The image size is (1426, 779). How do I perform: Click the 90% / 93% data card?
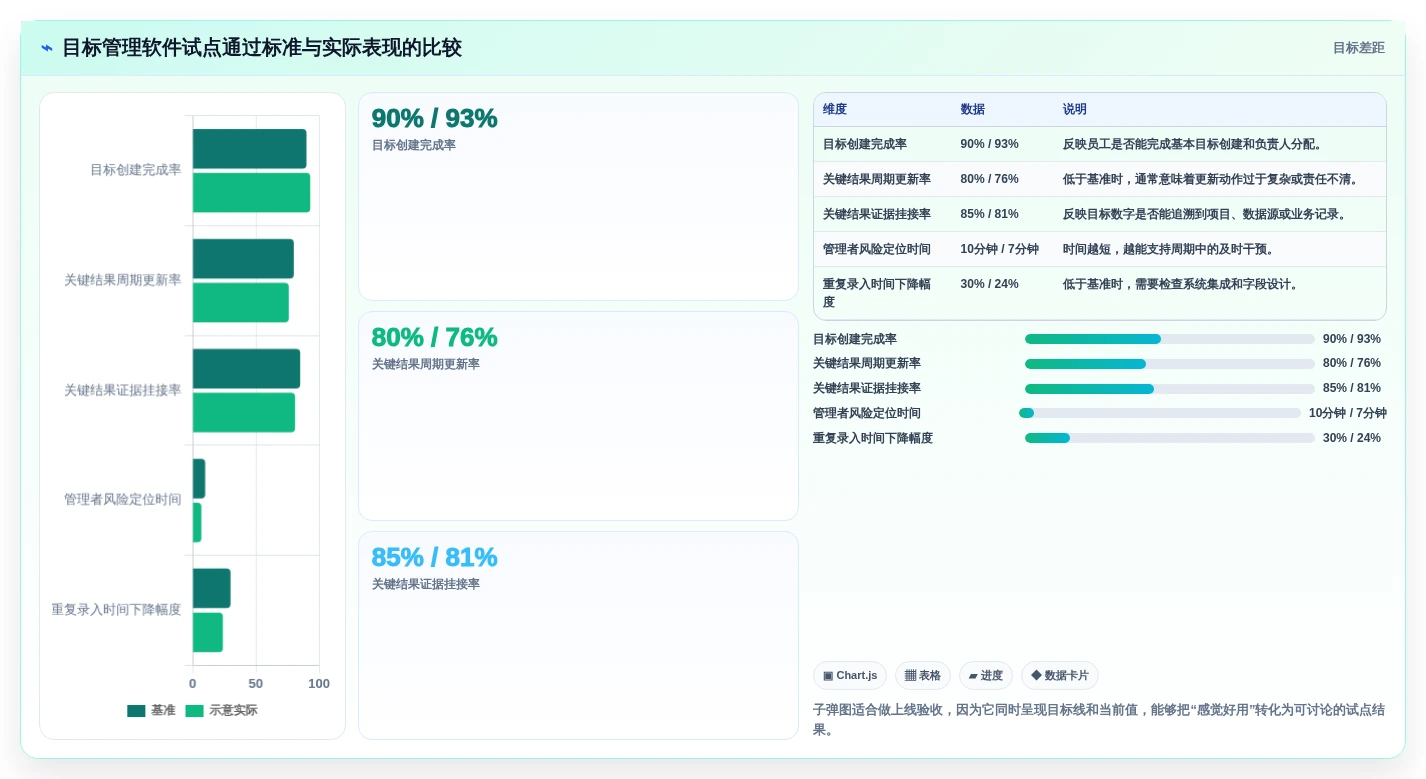click(x=578, y=197)
